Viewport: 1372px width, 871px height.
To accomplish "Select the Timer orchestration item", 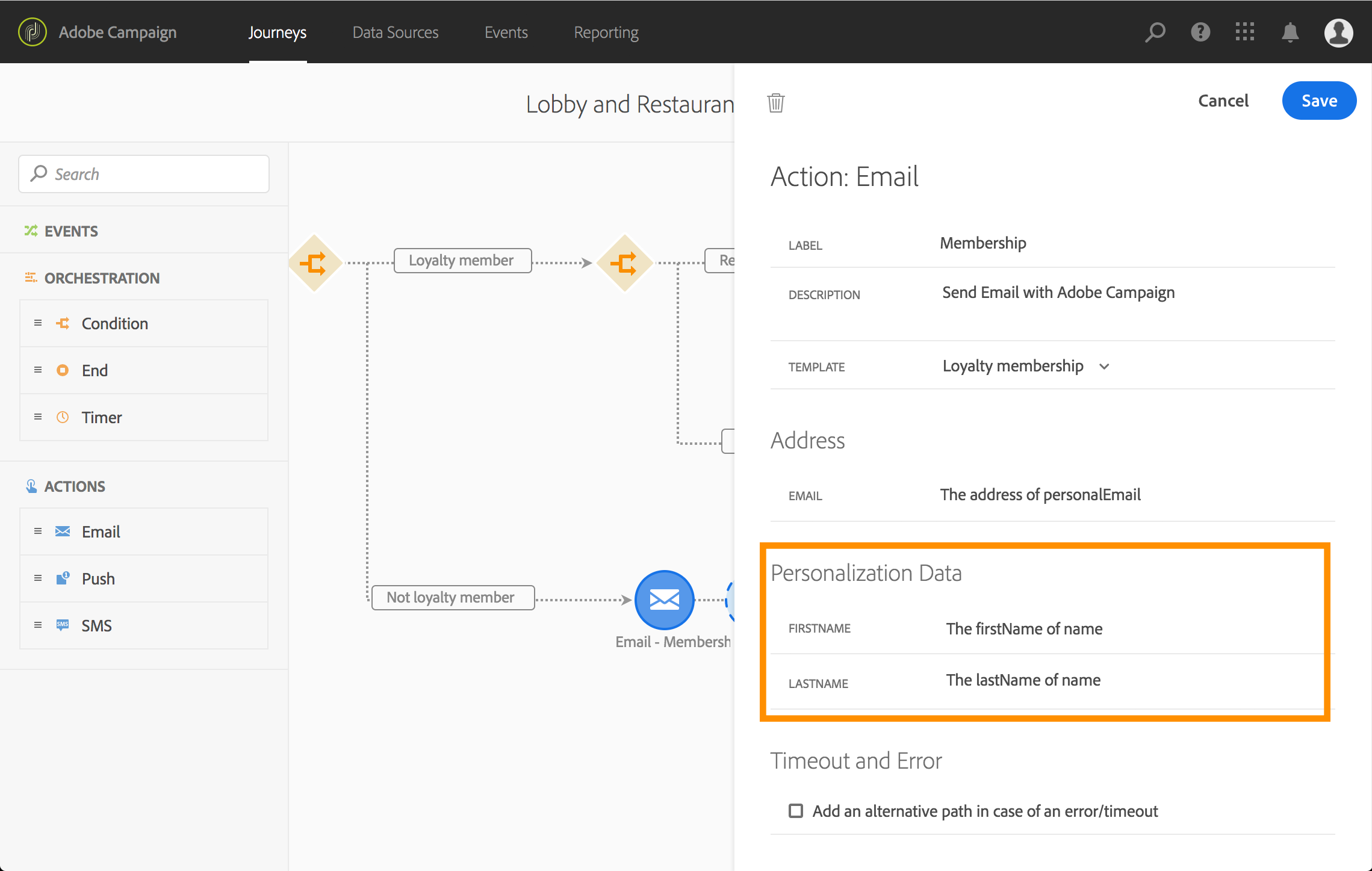I will [x=102, y=417].
